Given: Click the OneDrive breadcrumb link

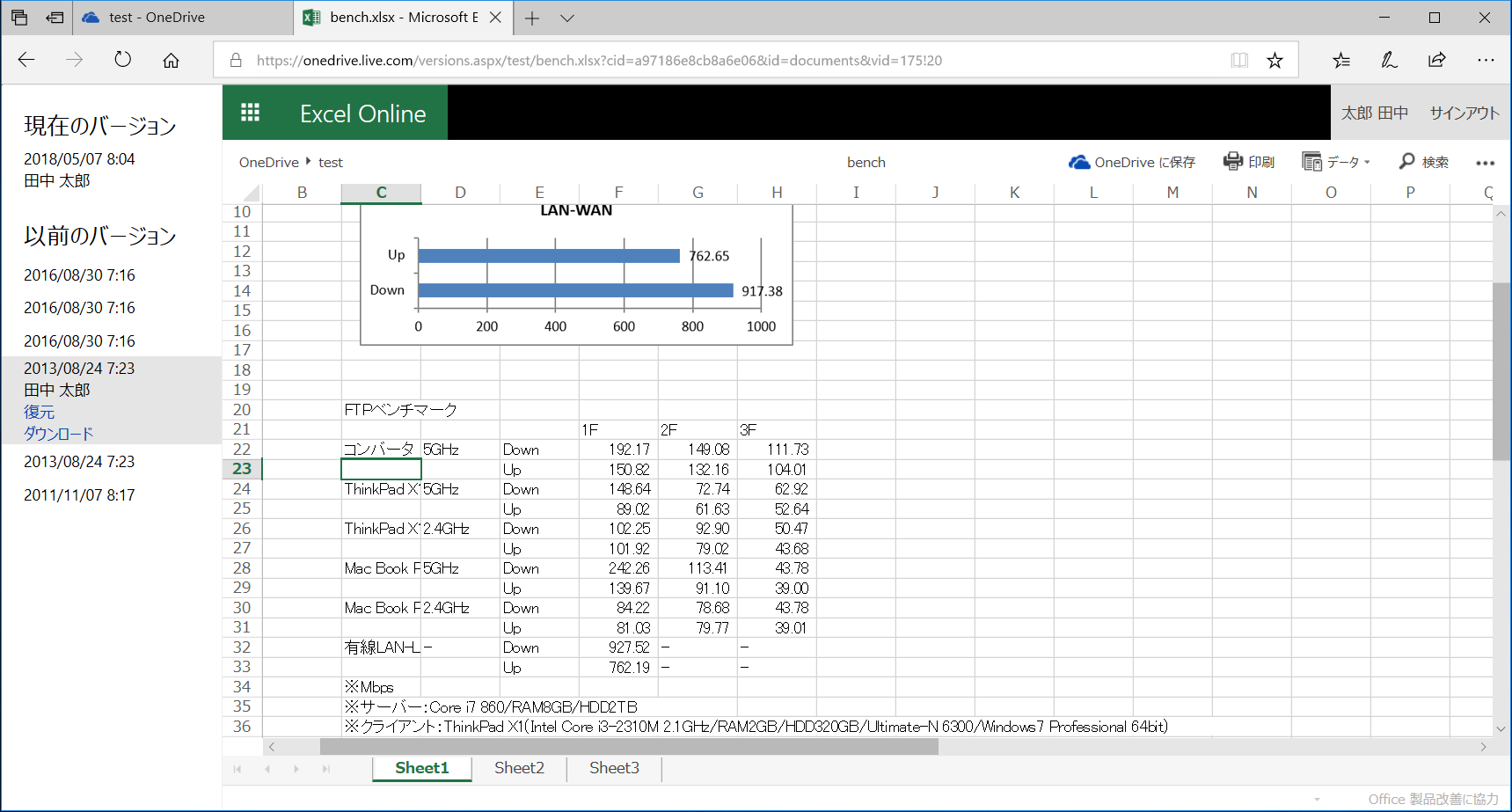Looking at the screenshot, I should coord(269,163).
